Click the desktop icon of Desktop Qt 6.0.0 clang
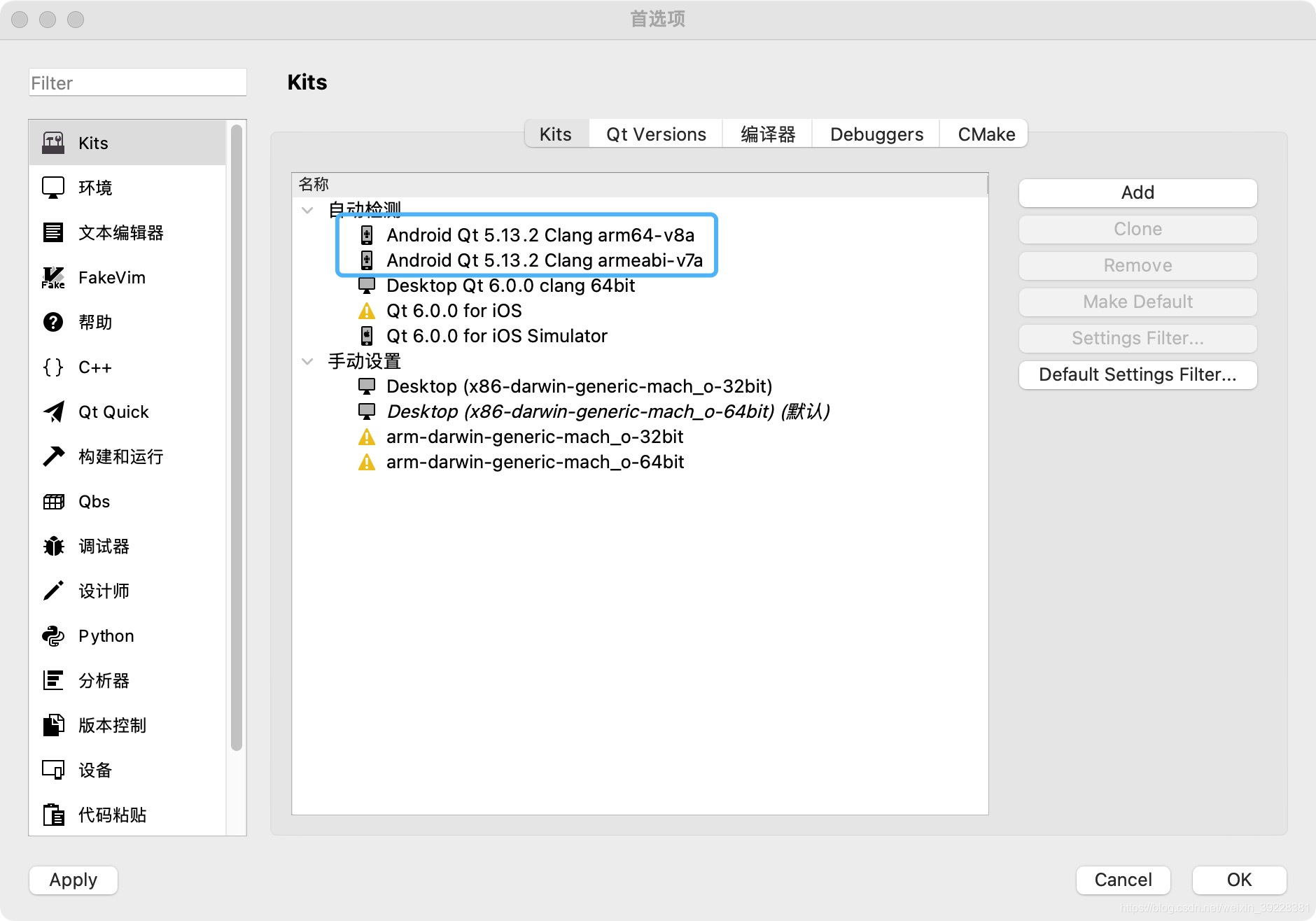Image resolution: width=1316 pixels, height=921 pixels. point(366,286)
